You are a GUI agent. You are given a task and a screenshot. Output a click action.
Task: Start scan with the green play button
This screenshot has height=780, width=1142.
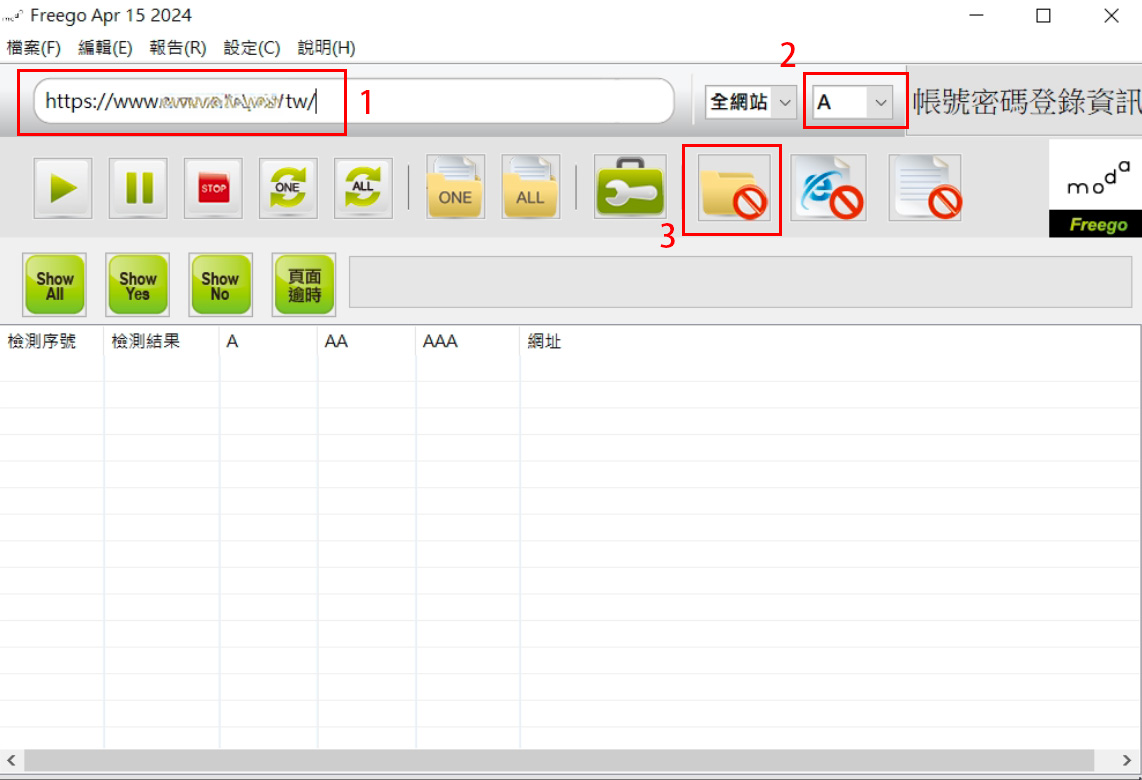click(x=63, y=189)
